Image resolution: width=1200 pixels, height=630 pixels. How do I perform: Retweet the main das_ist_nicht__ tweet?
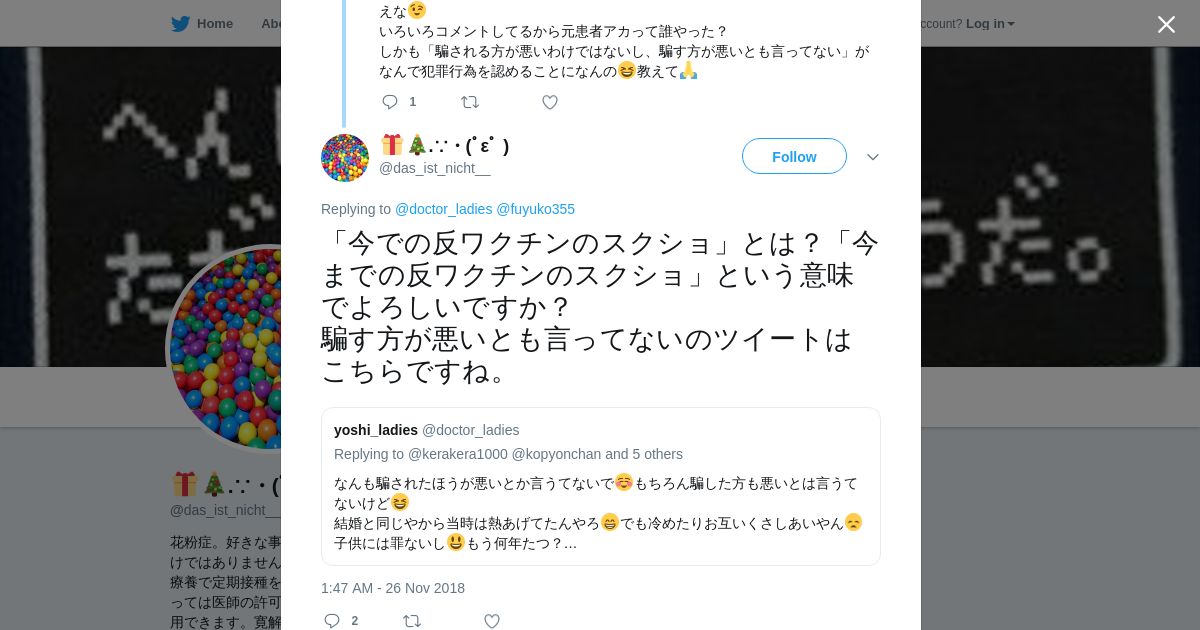click(x=412, y=621)
